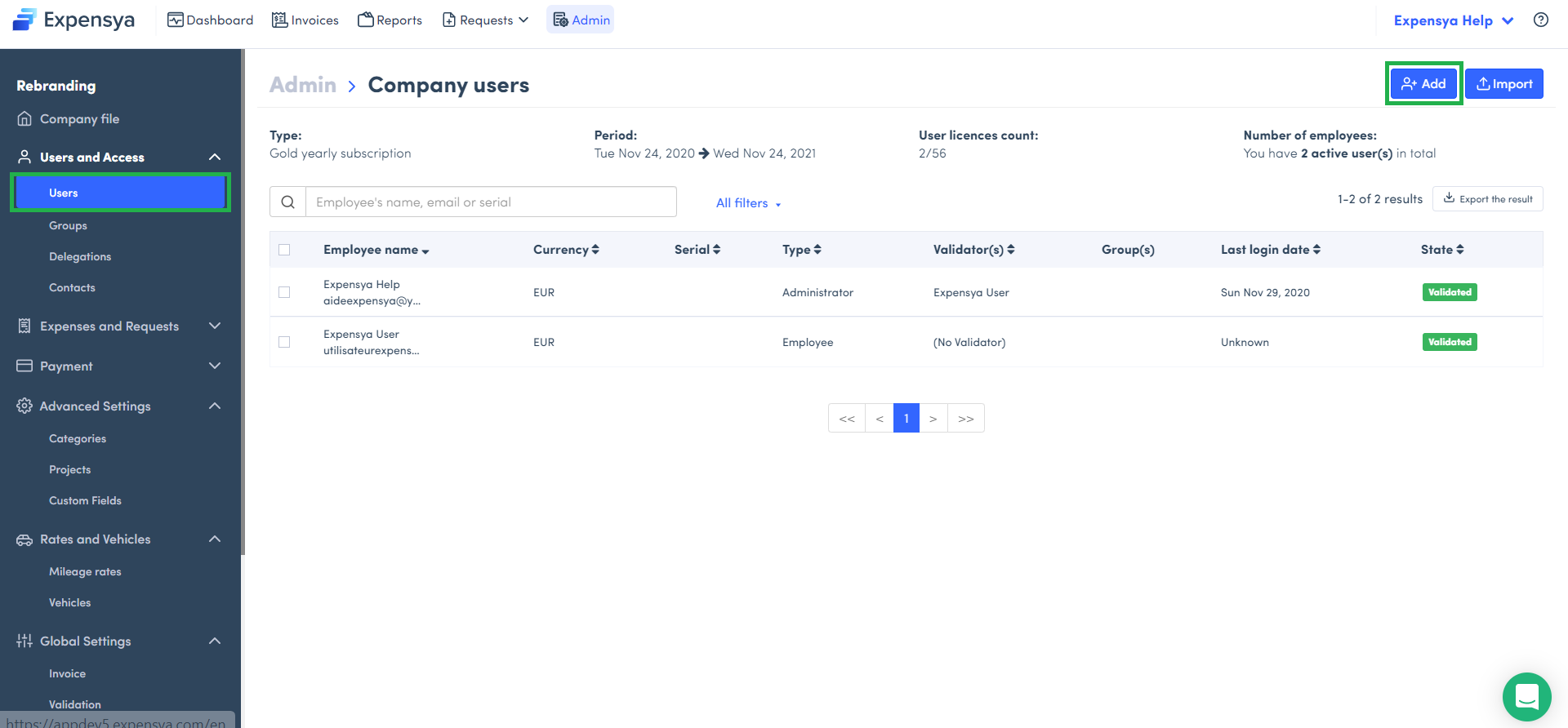Open the All filters dropdown
This screenshot has height=728, width=1568.
748,203
